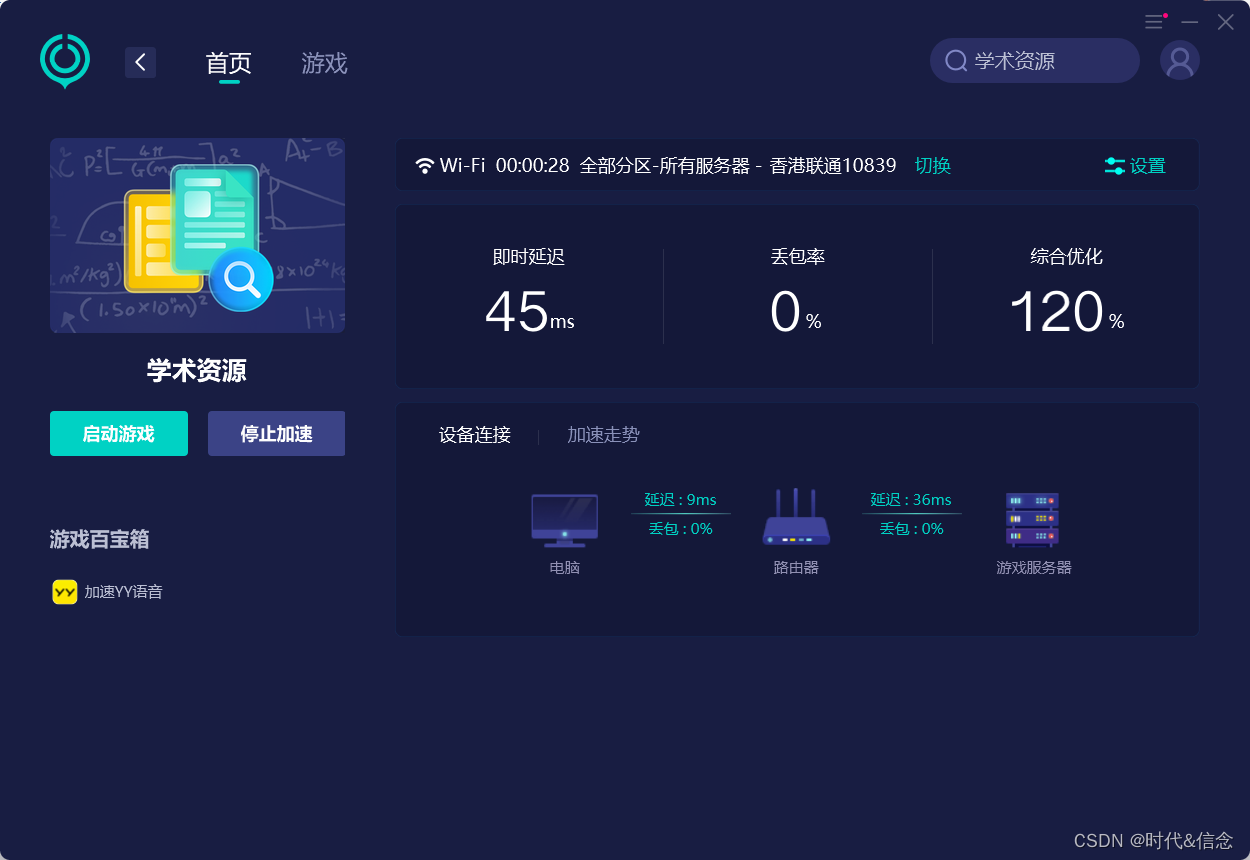
Task: Click the 切换 server link
Action: 932,166
